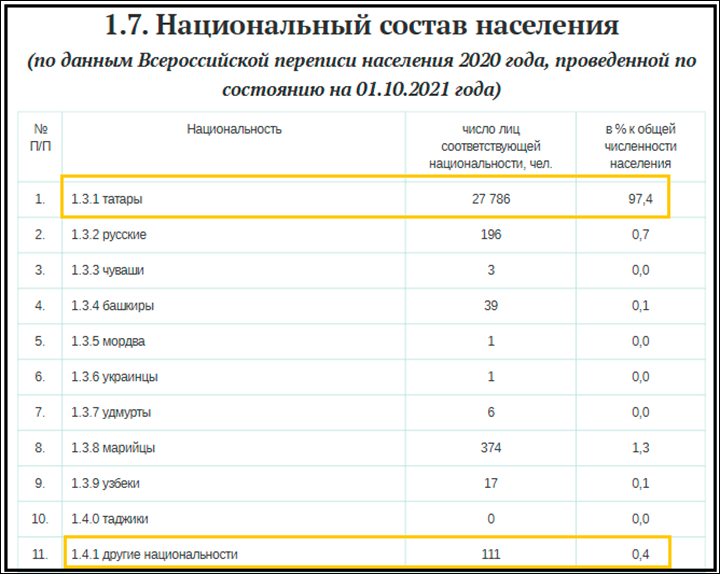Click the "число лиц соответствующей национальности" header

point(490,146)
